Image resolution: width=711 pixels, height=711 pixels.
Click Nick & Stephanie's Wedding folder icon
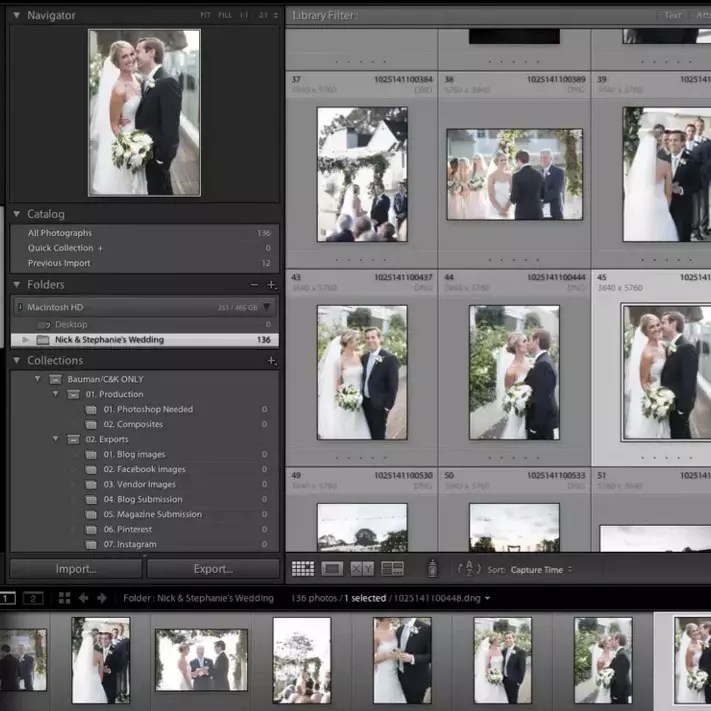click(x=43, y=340)
